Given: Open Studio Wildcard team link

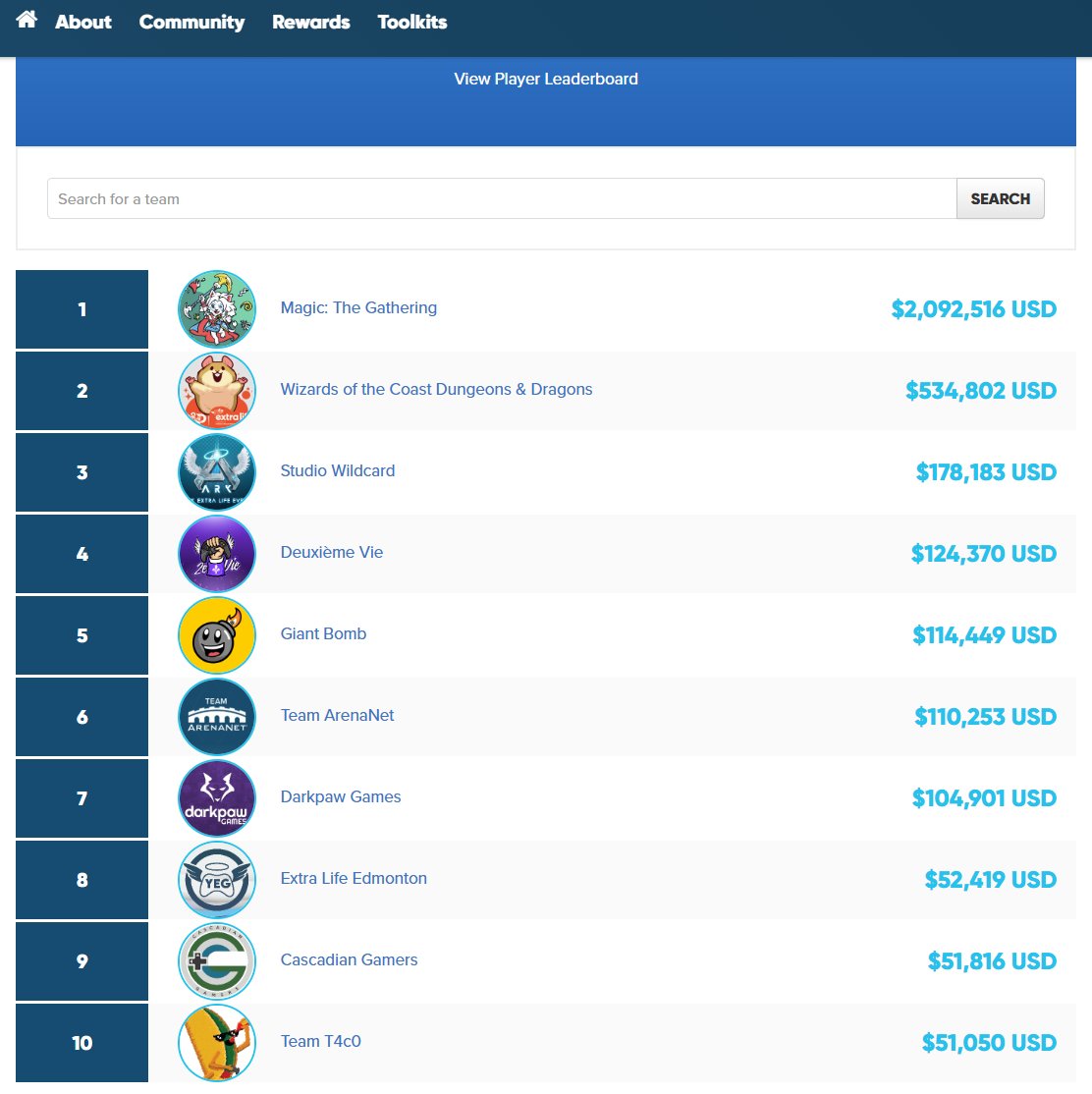Looking at the screenshot, I should click(x=338, y=471).
